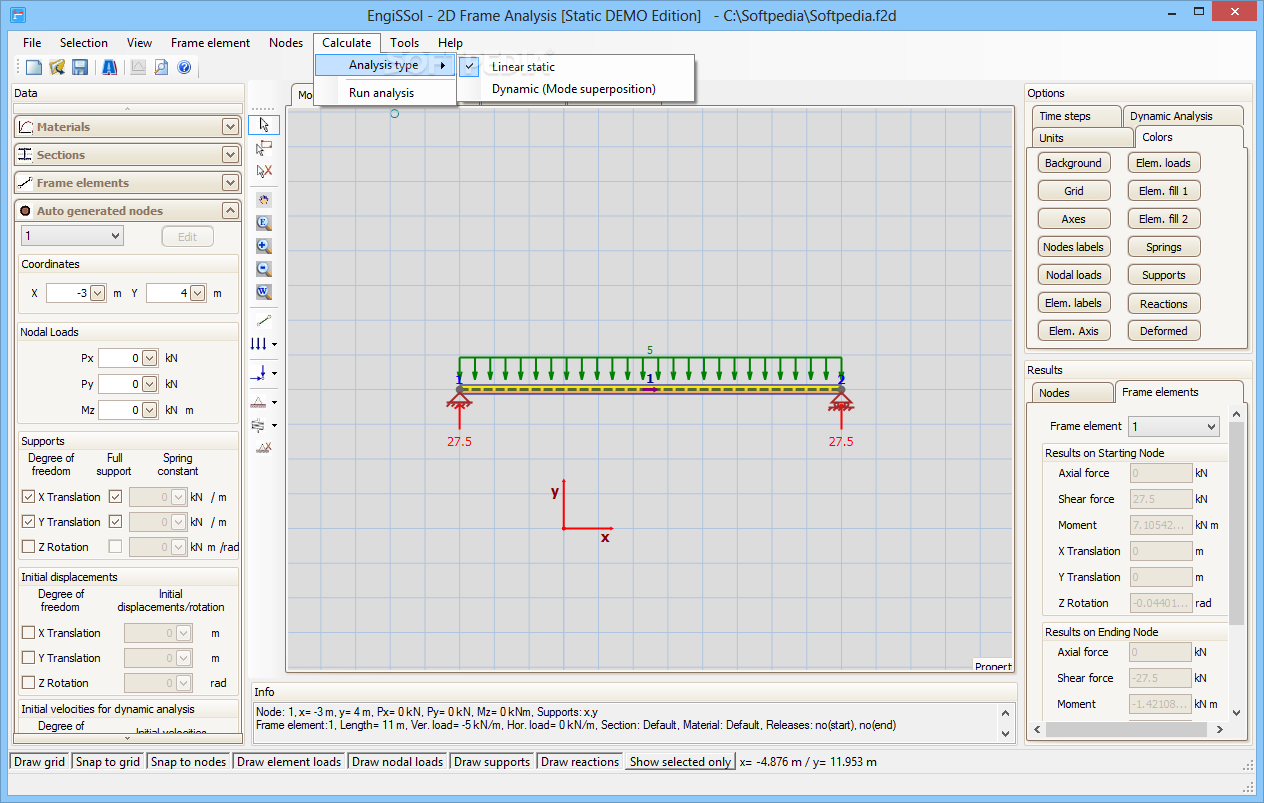Click the Info panel scroll down arrow
Image resolution: width=1264 pixels, height=803 pixels.
coord(1007,734)
